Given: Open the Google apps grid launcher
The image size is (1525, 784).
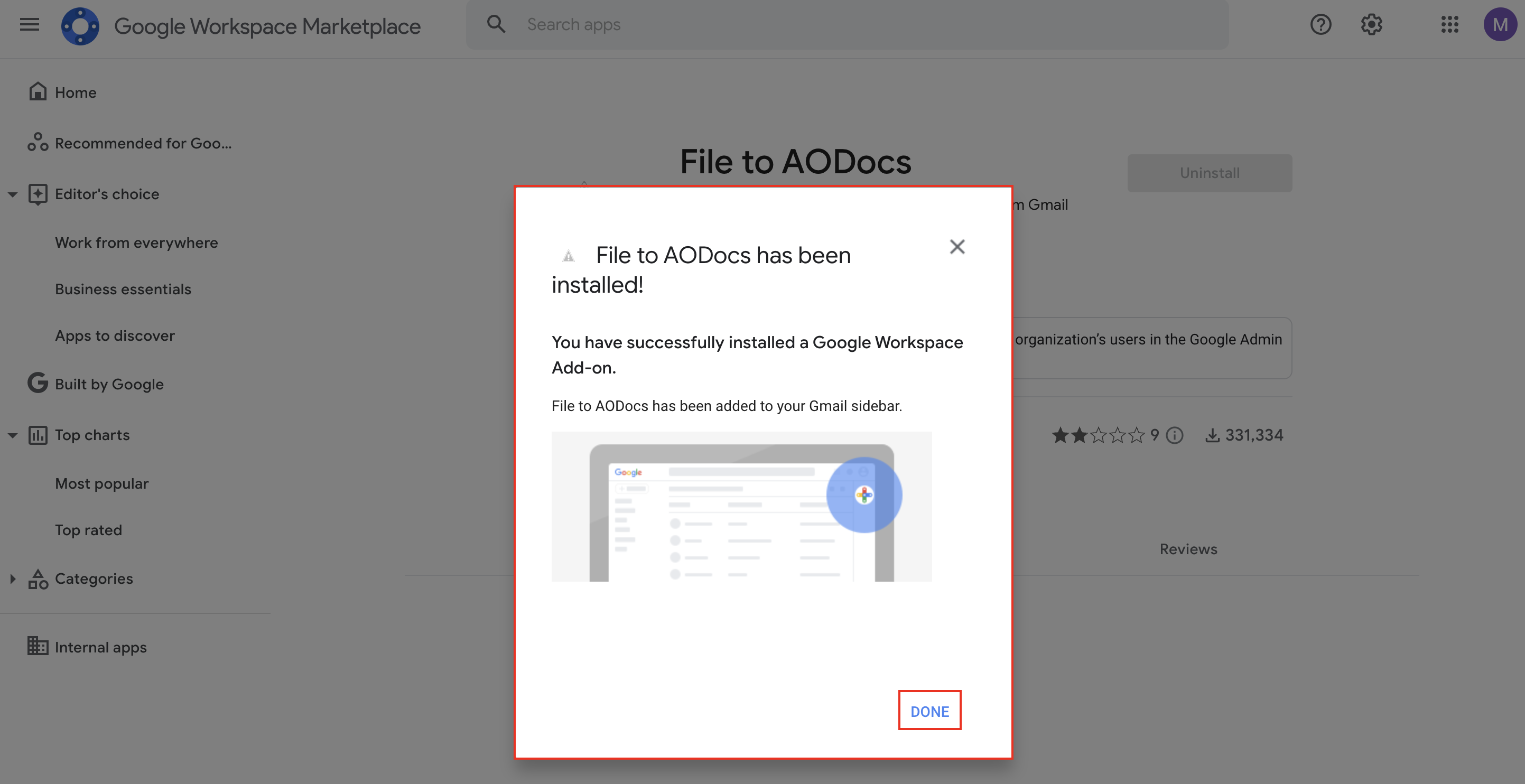Looking at the screenshot, I should pos(1450,25).
